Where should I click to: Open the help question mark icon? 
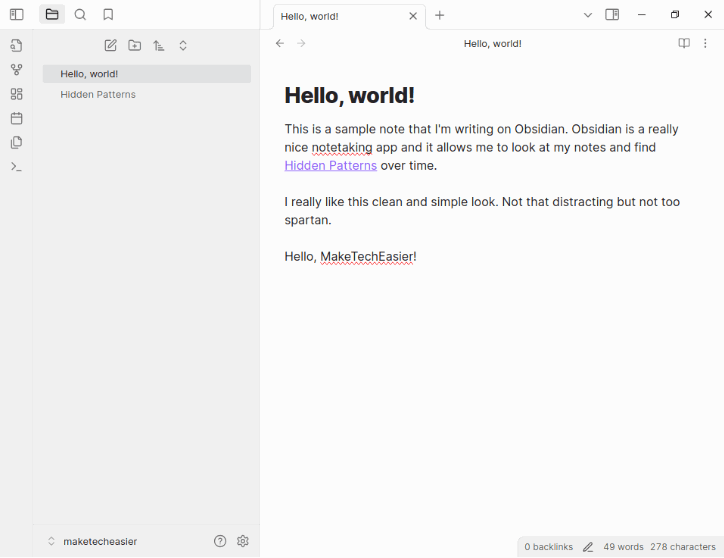[220, 541]
